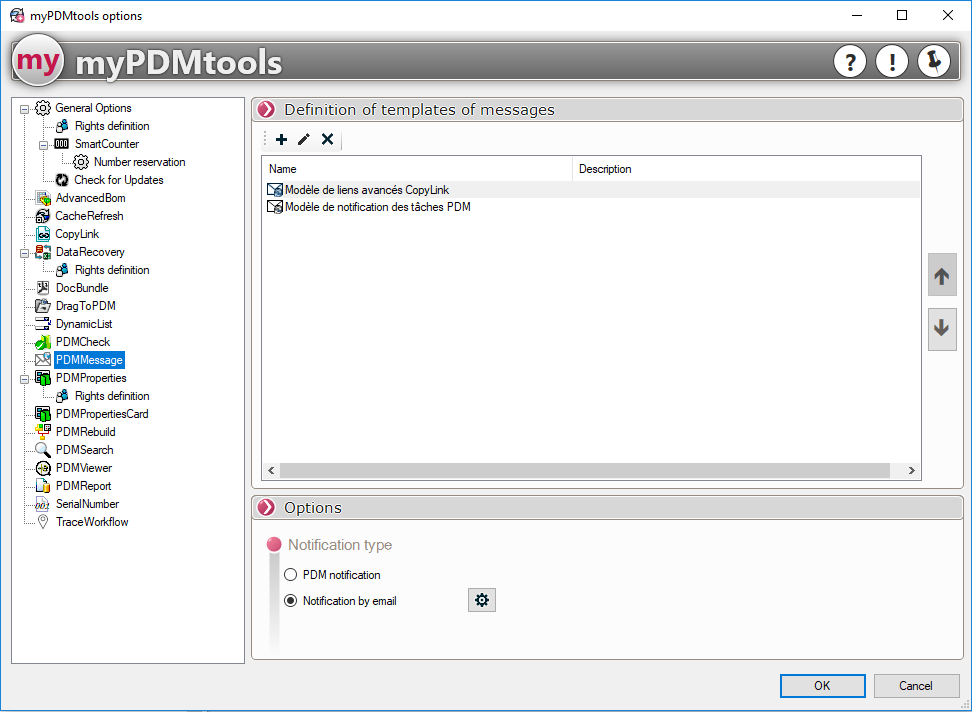Click the add template plus icon

tap(281, 140)
